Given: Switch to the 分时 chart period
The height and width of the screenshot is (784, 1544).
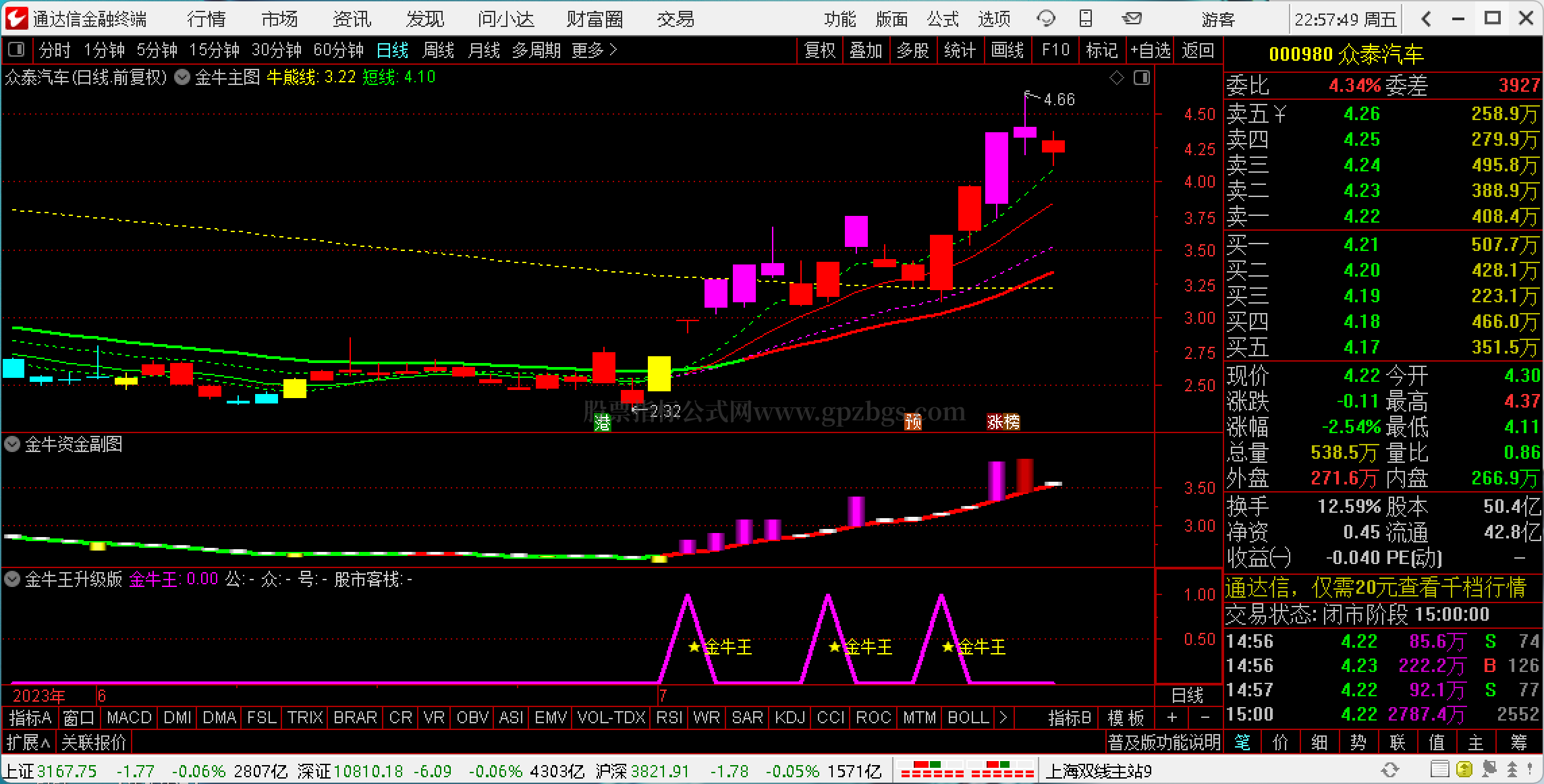Looking at the screenshot, I should [55, 50].
